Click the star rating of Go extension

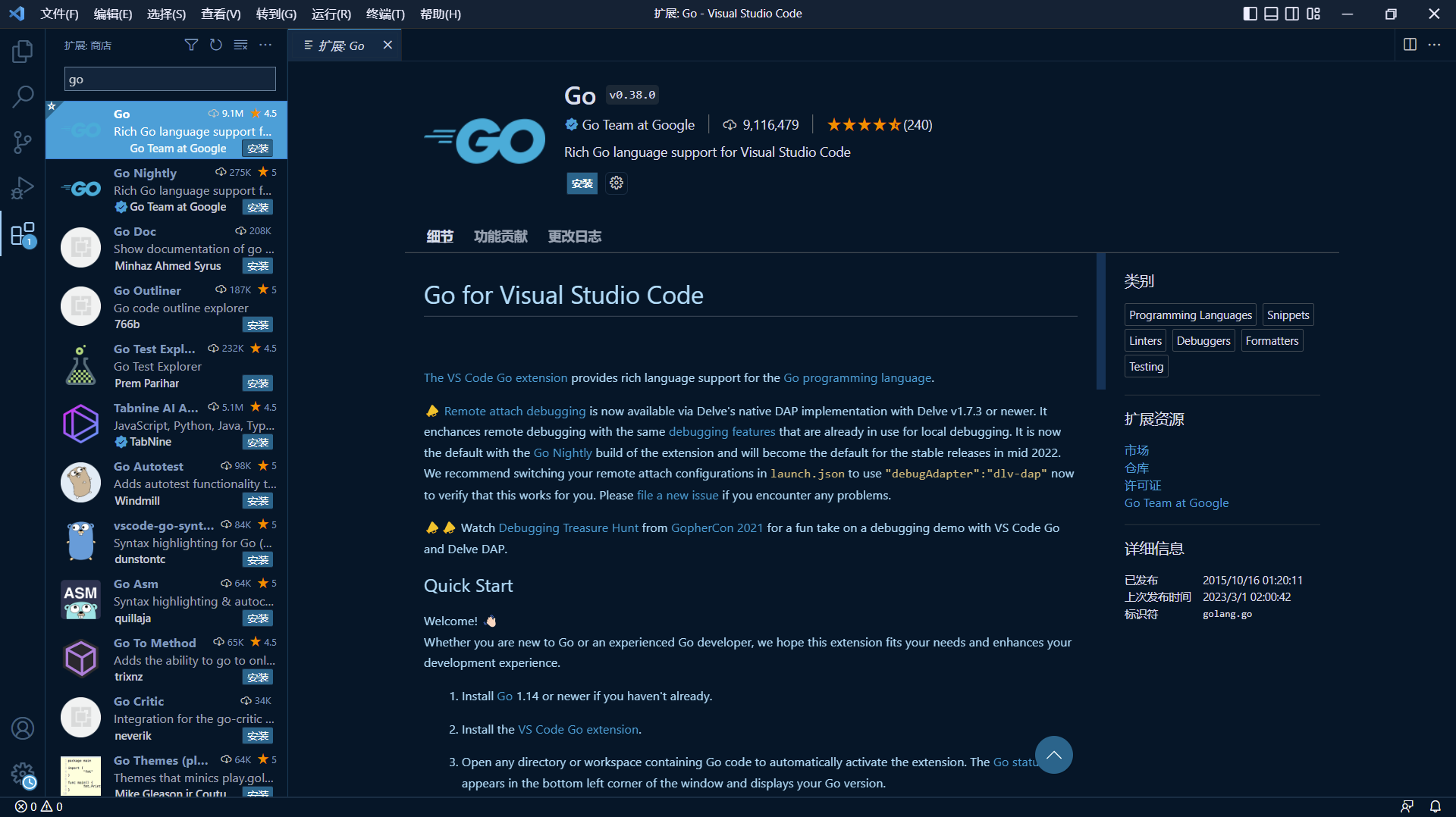point(864,125)
